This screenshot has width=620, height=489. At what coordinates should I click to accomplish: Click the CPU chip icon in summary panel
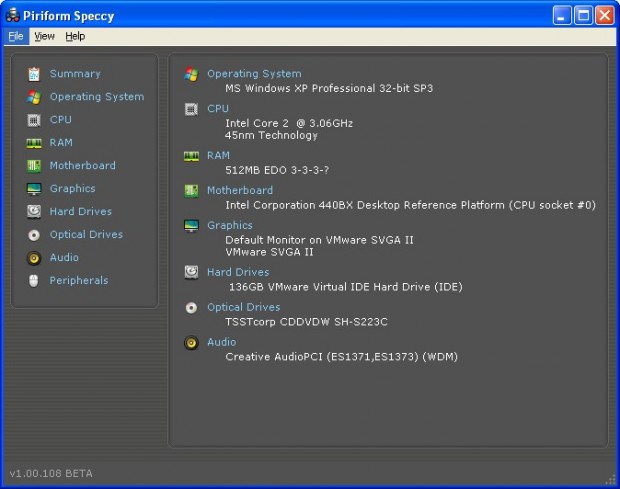click(x=191, y=109)
